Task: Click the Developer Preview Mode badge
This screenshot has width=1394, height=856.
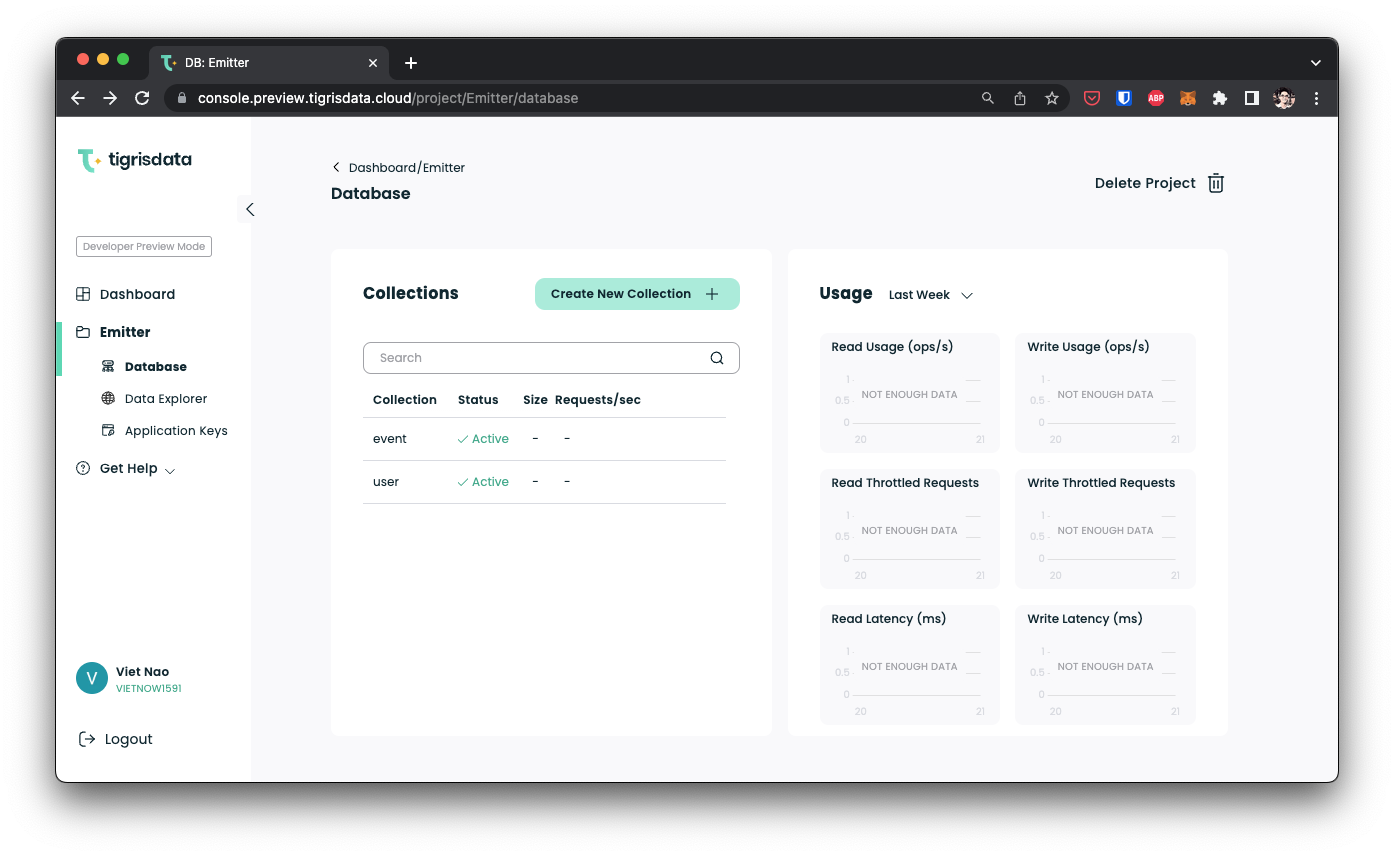Action: 144,246
